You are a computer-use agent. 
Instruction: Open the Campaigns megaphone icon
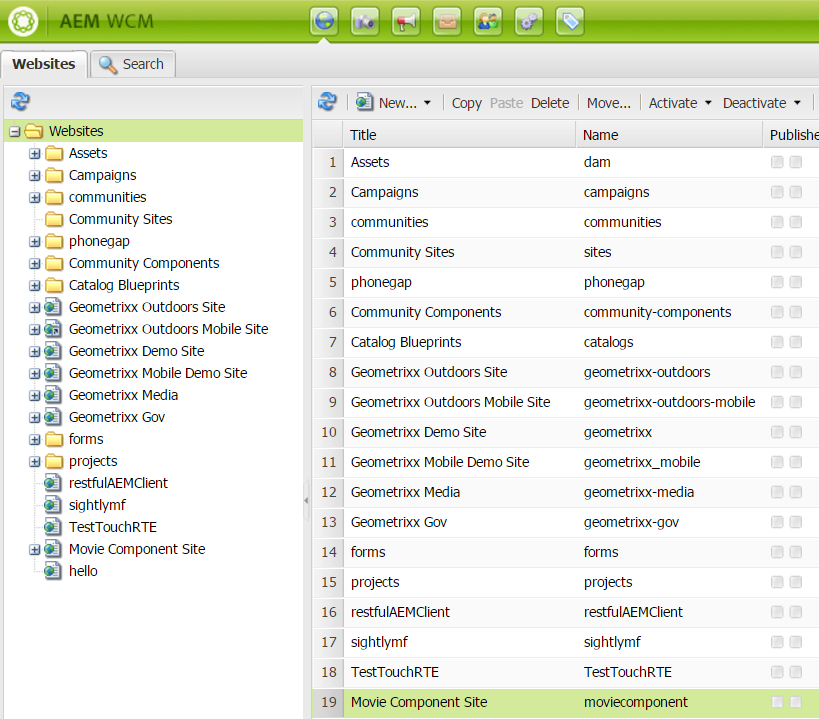[x=406, y=21]
